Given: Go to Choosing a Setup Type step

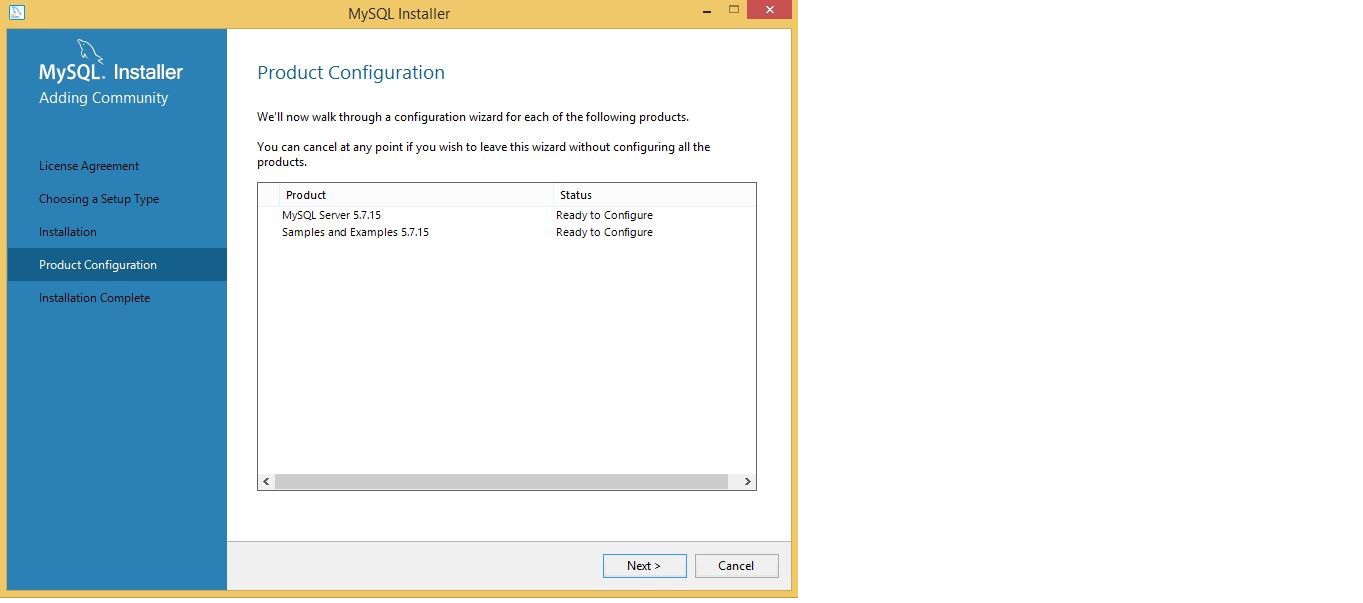Looking at the screenshot, I should (99, 199).
